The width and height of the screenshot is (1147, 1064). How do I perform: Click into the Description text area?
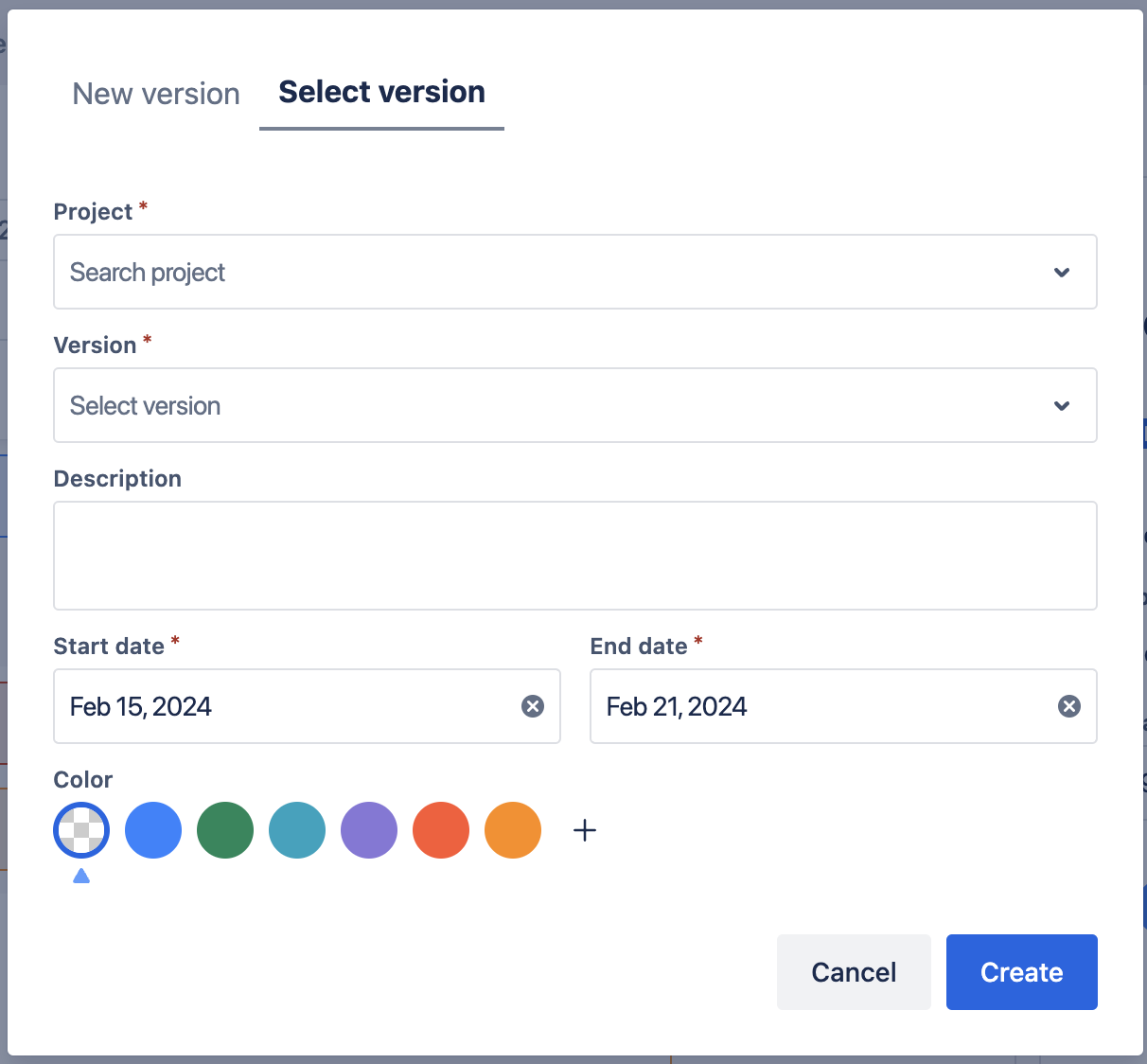tap(574, 556)
